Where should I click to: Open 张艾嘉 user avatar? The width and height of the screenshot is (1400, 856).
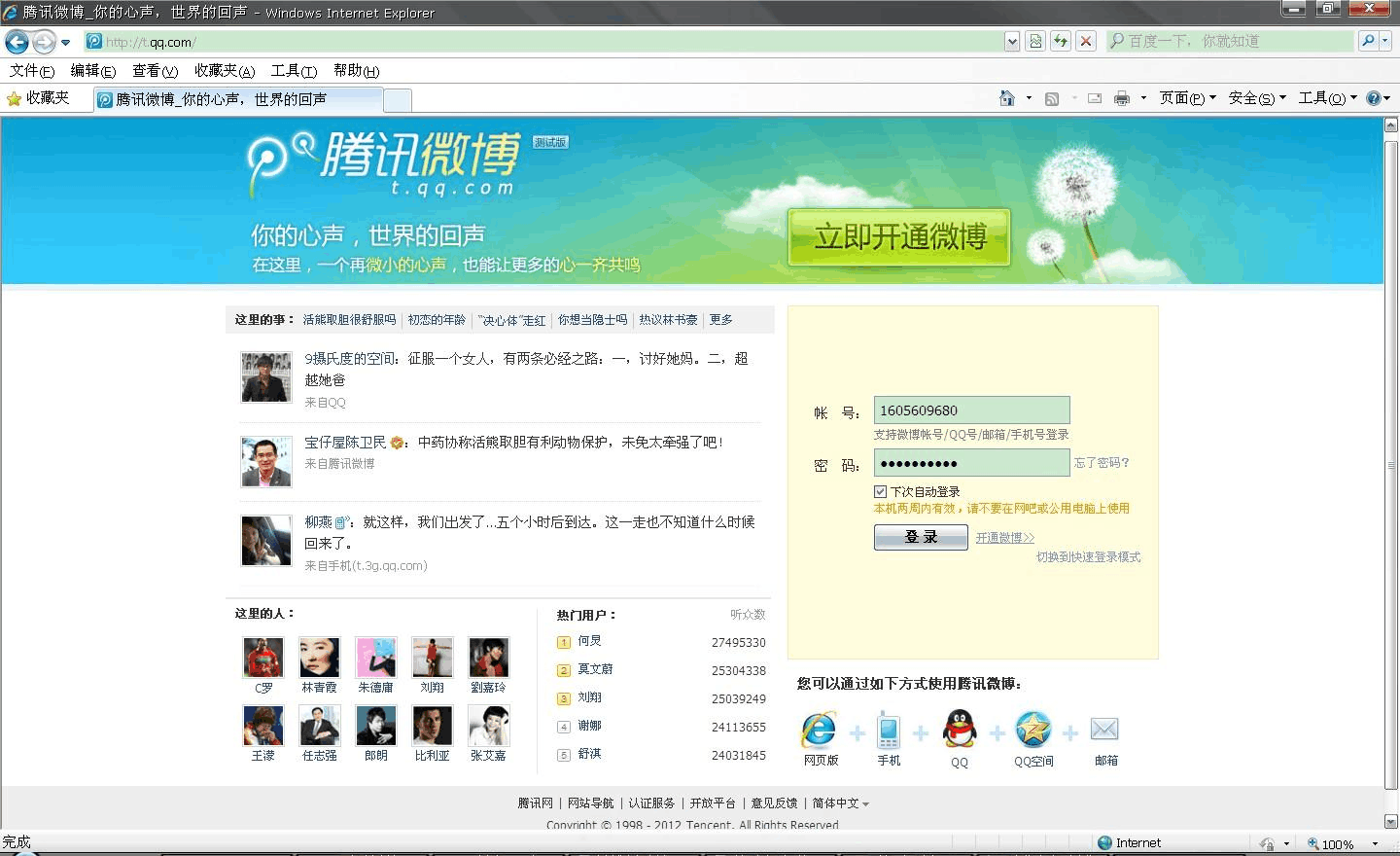click(x=489, y=726)
